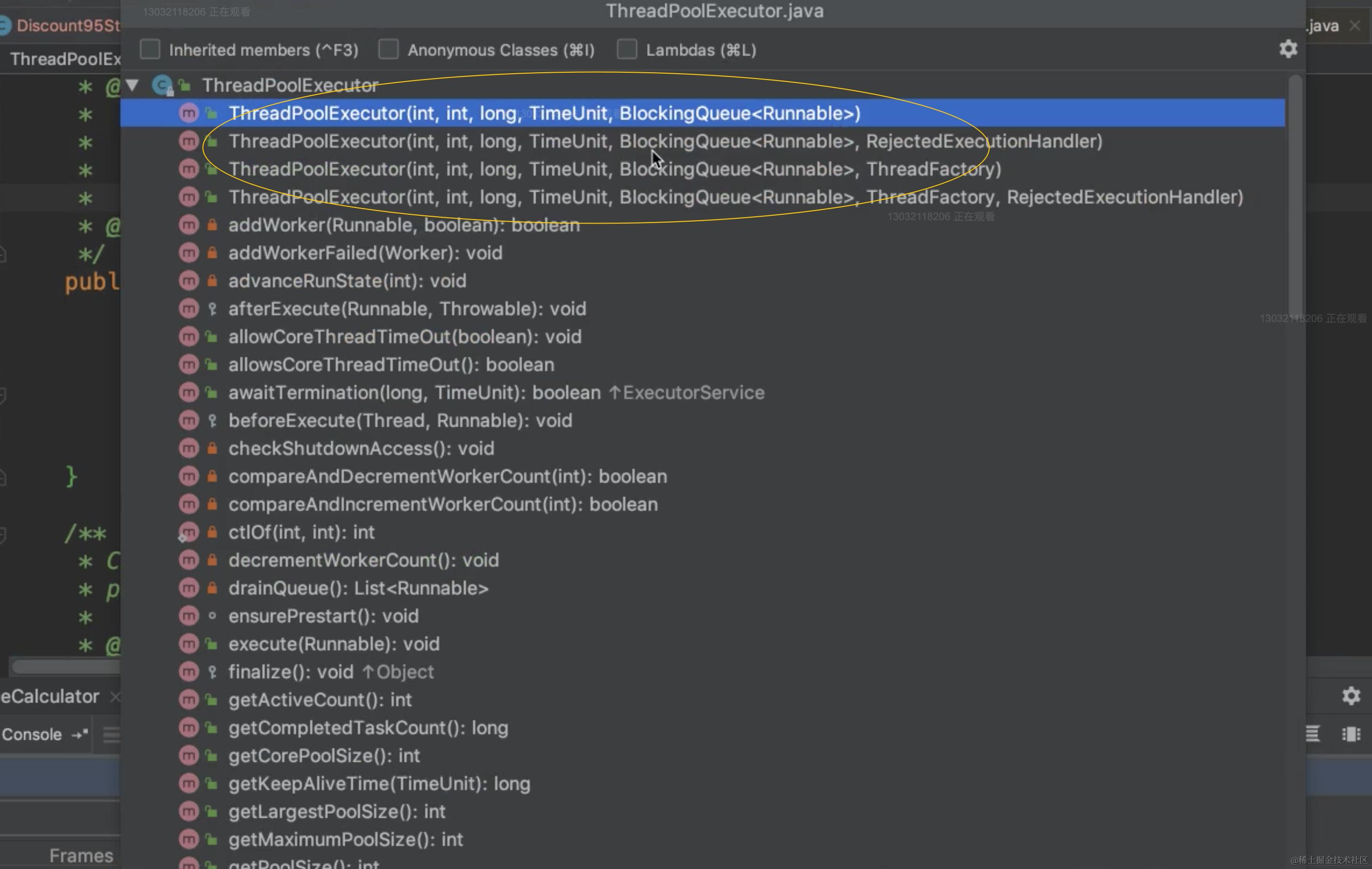The height and width of the screenshot is (869, 1372).
Task: Click the Console restore layout arrow icon
Action: (79, 734)
